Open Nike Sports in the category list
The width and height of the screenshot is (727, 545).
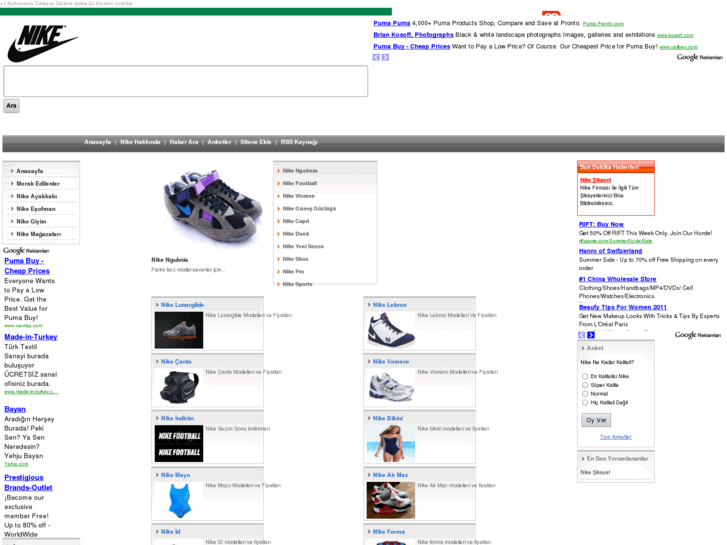[297, 284]
